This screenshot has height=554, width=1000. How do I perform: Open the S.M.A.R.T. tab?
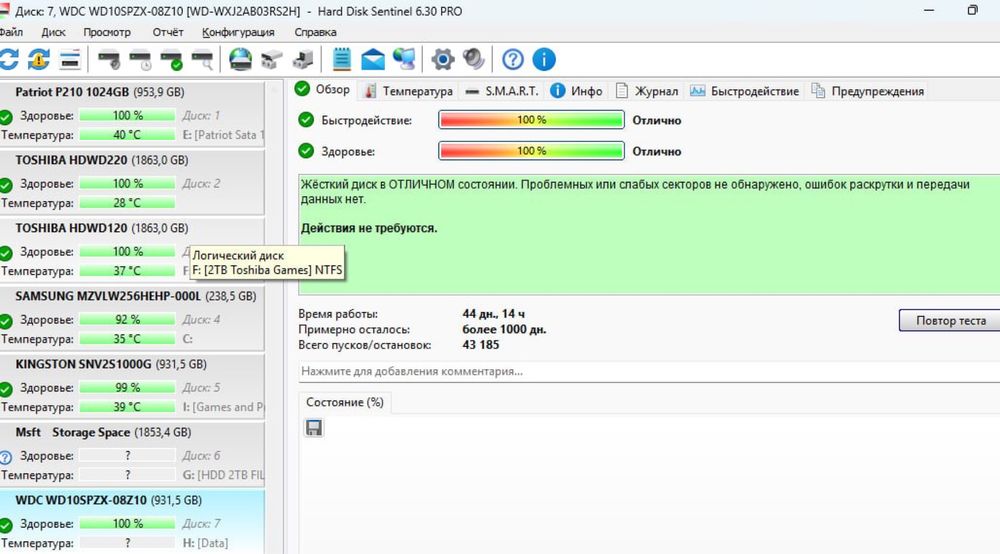502,91
